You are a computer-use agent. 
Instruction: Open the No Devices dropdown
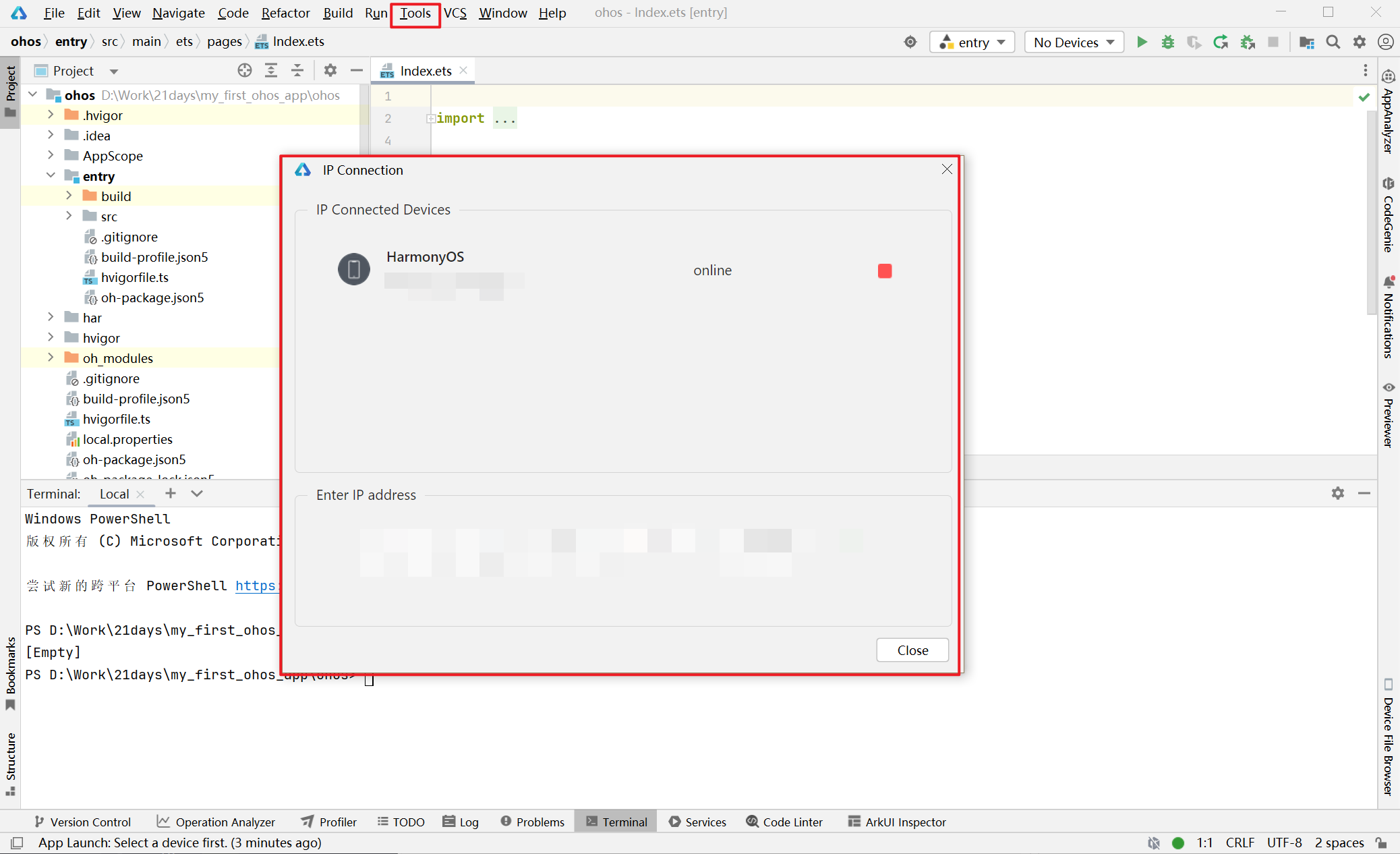(x=1074, y=42)
